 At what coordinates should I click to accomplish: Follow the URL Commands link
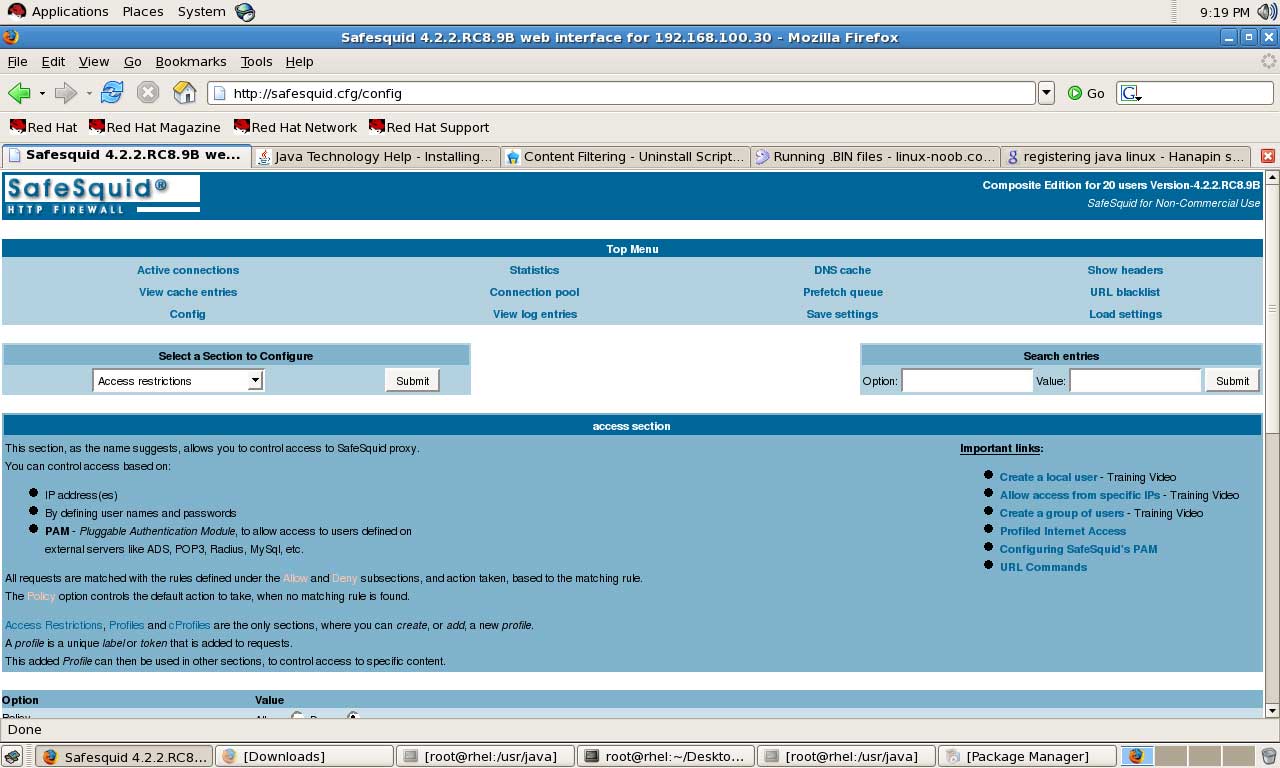tap(1043, 567)
